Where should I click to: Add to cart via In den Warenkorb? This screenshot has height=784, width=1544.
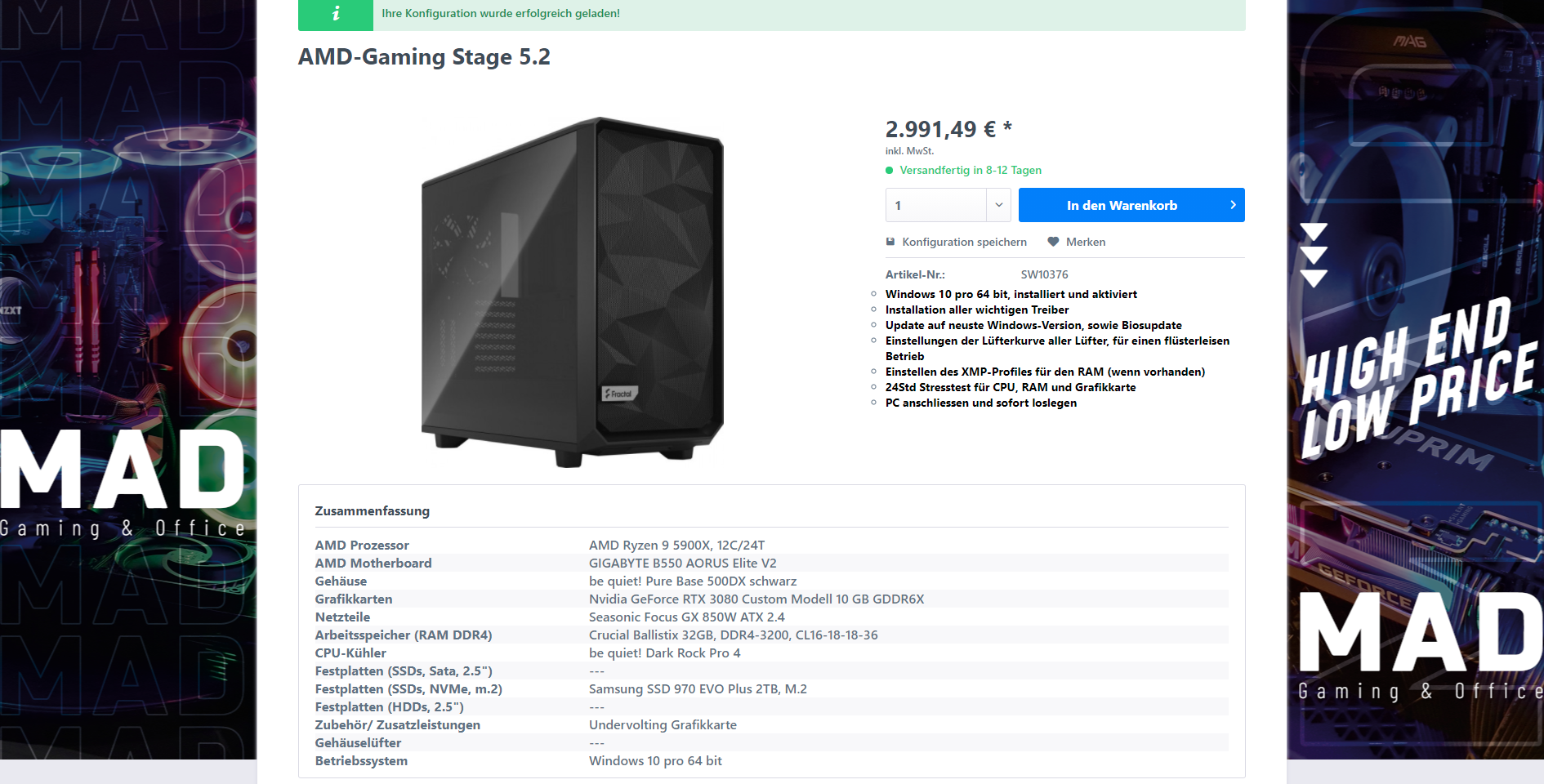[1131, 205]
